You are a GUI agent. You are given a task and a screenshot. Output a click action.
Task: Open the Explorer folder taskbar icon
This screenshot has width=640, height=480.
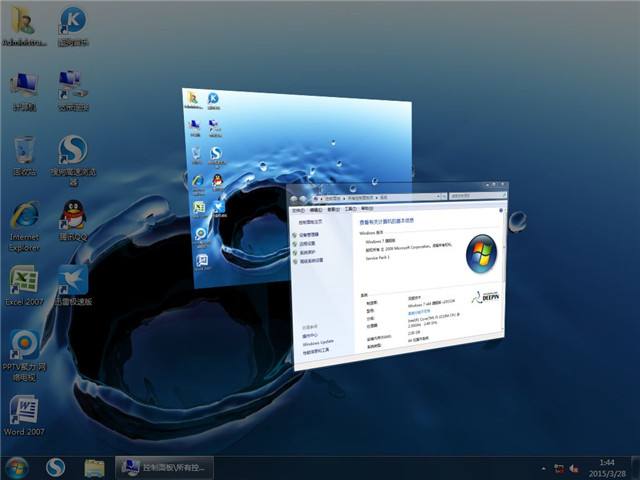94,468
